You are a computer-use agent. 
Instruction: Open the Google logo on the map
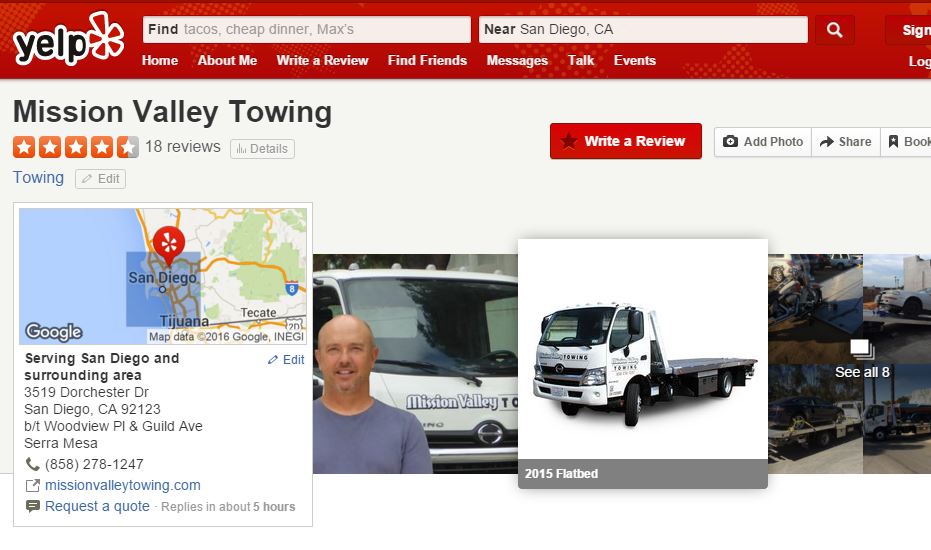pos(53,331)
